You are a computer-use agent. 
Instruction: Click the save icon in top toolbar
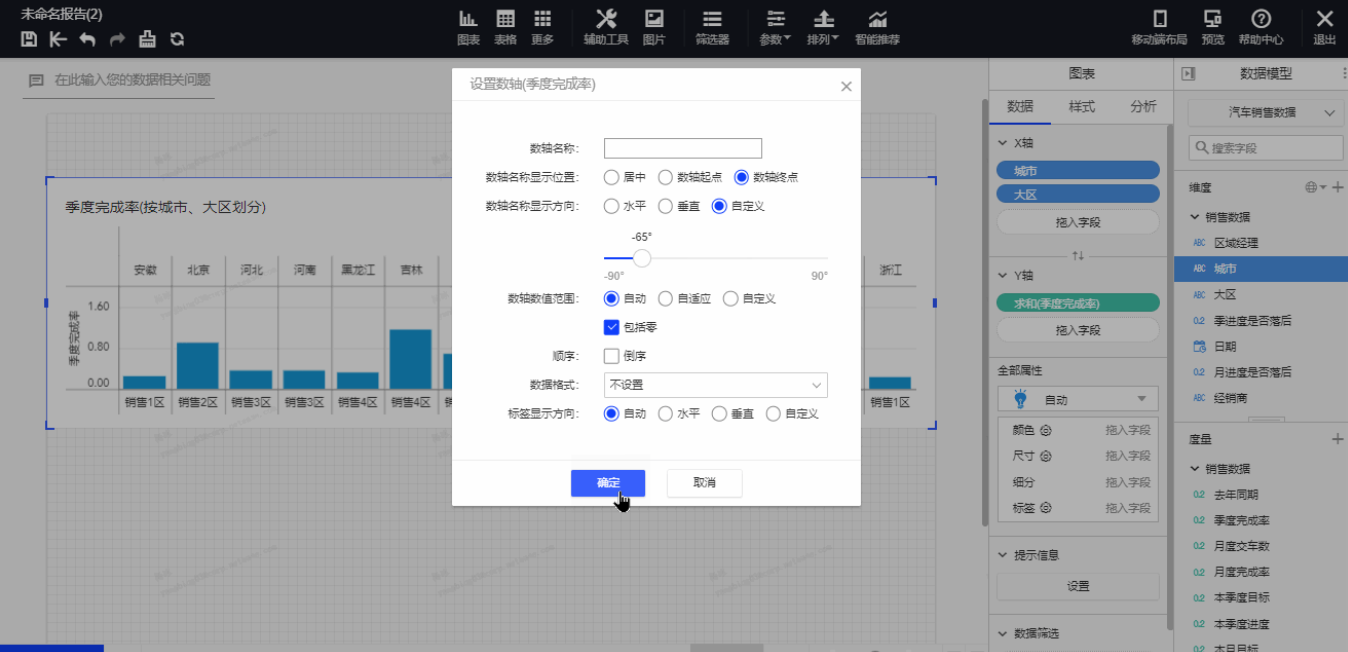click(x=29, y=39)
